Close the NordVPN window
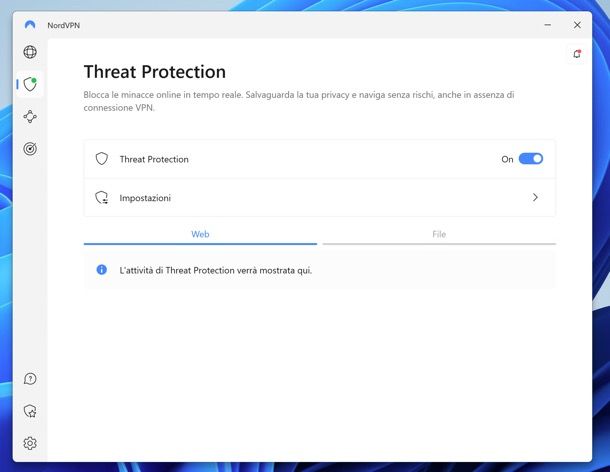The width and height of the screenshot is (610, 472). tap(577, 25)
